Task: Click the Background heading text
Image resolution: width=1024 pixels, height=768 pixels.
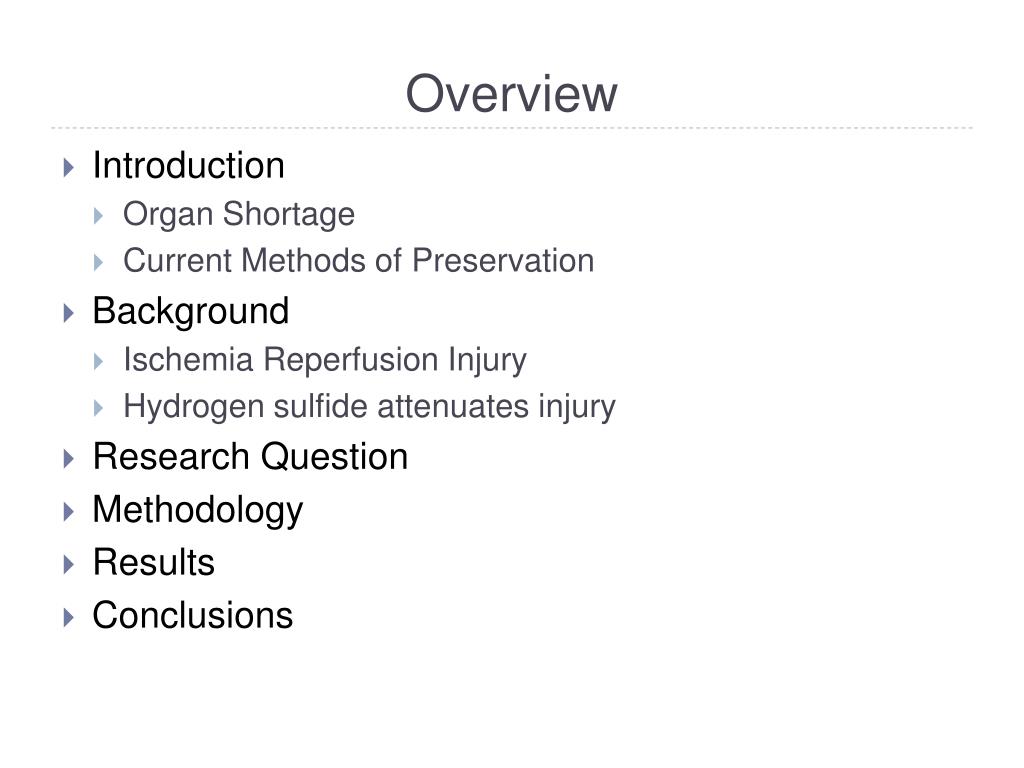Action: pyautogui.click(x=191, y=312)
